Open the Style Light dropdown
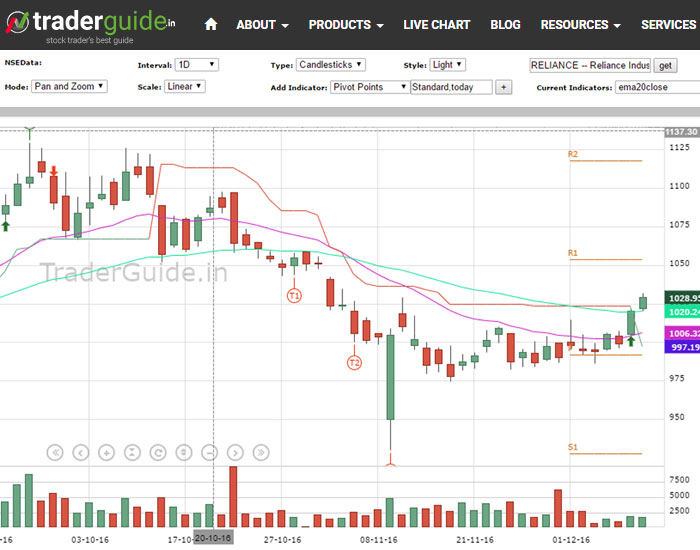700x550 pixels. pos(448,65)
